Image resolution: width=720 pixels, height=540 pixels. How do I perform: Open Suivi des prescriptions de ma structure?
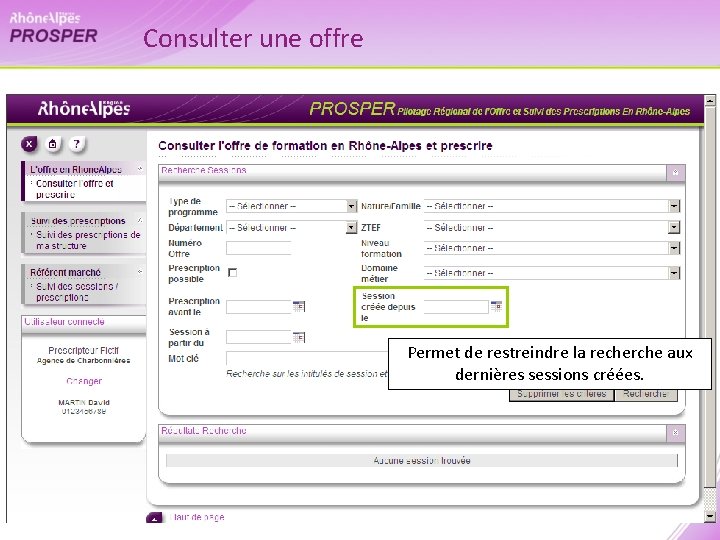88,240
